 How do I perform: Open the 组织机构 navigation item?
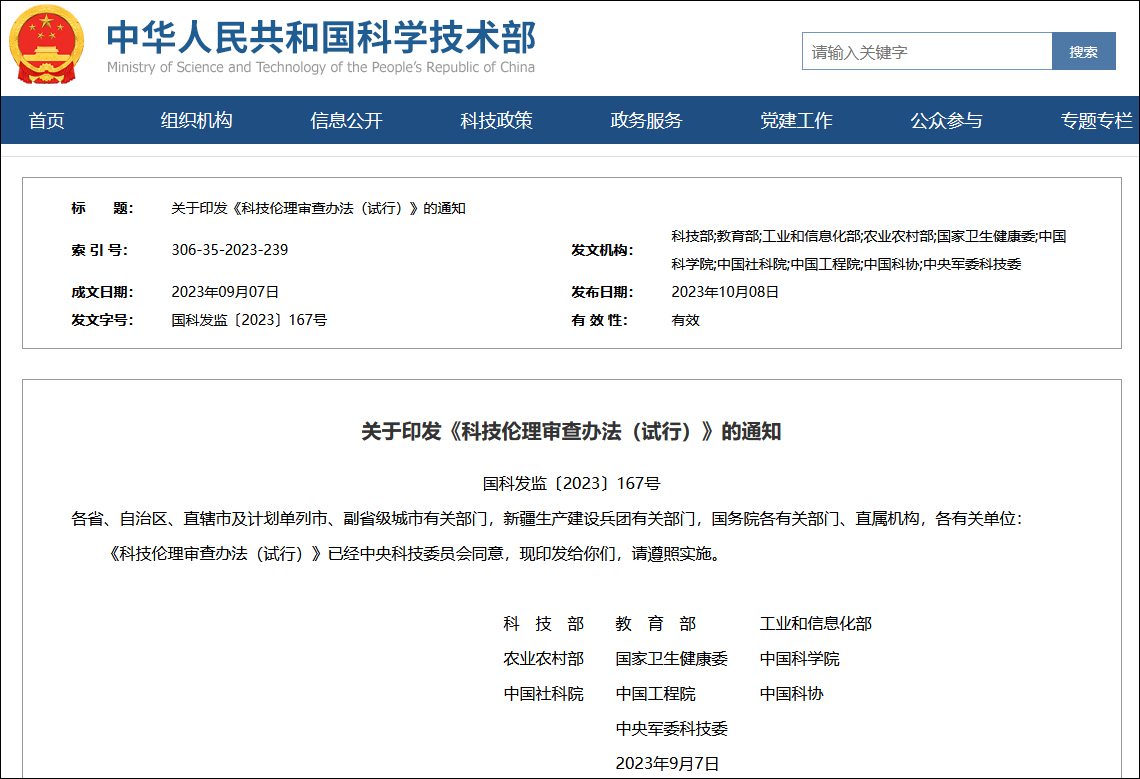(196, 121)
